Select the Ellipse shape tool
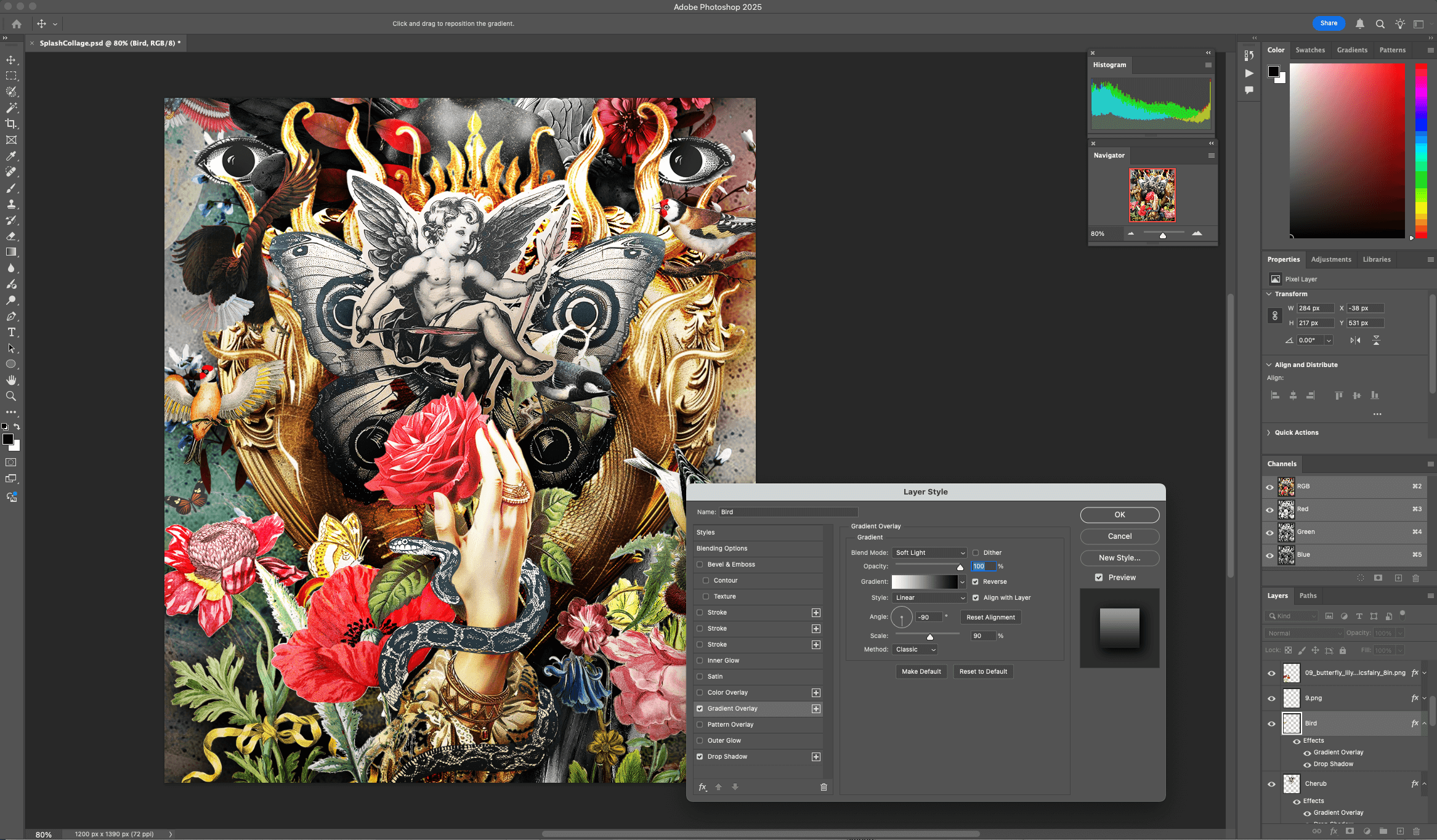 (x=11, y=364)
